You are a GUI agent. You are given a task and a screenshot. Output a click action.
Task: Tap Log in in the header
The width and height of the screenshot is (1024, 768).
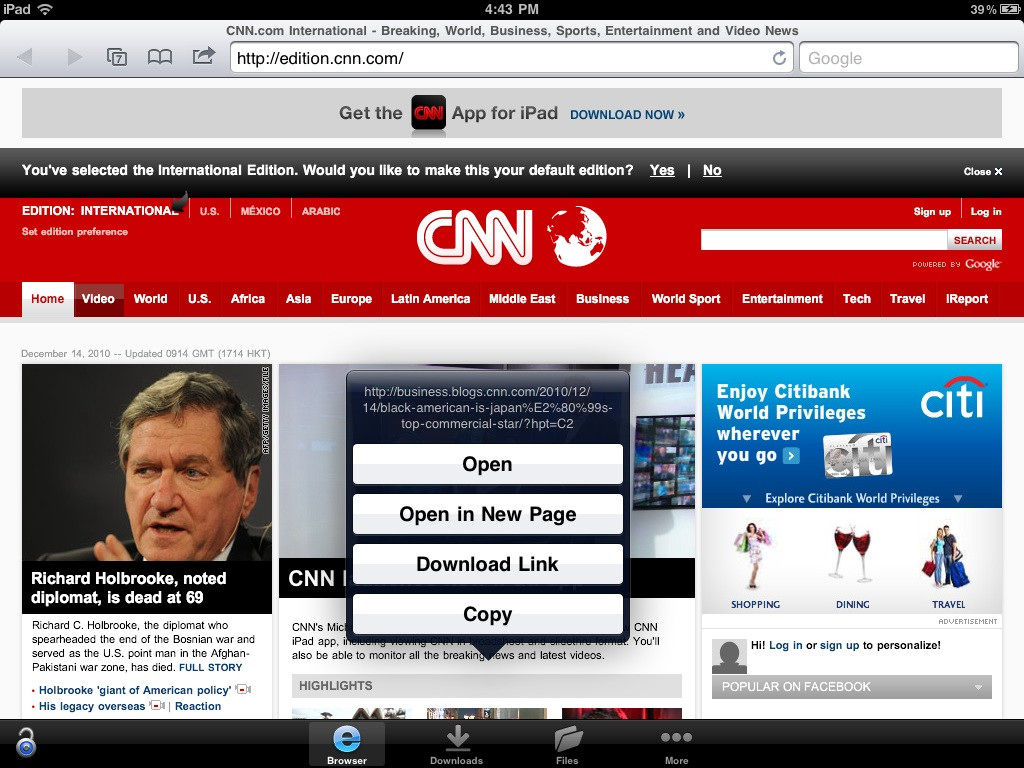coord(985,211)
